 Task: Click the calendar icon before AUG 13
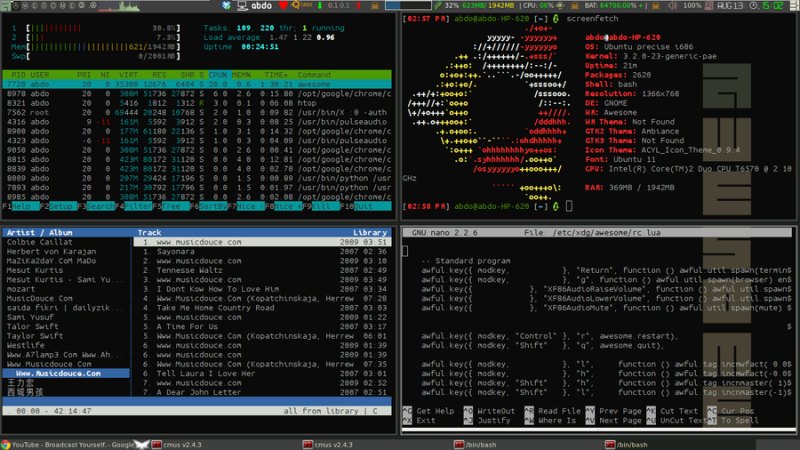[x=709, y=6]
